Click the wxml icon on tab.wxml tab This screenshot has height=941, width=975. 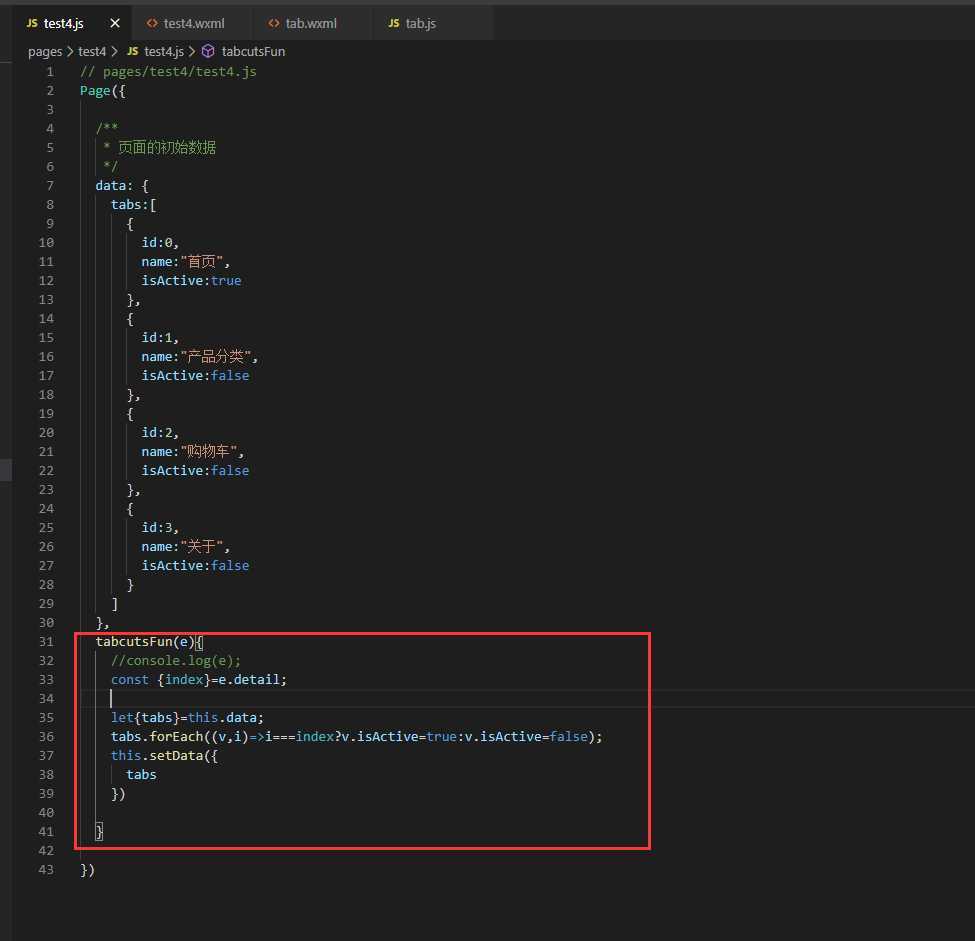pyautogui.click(x=274, y=23)
